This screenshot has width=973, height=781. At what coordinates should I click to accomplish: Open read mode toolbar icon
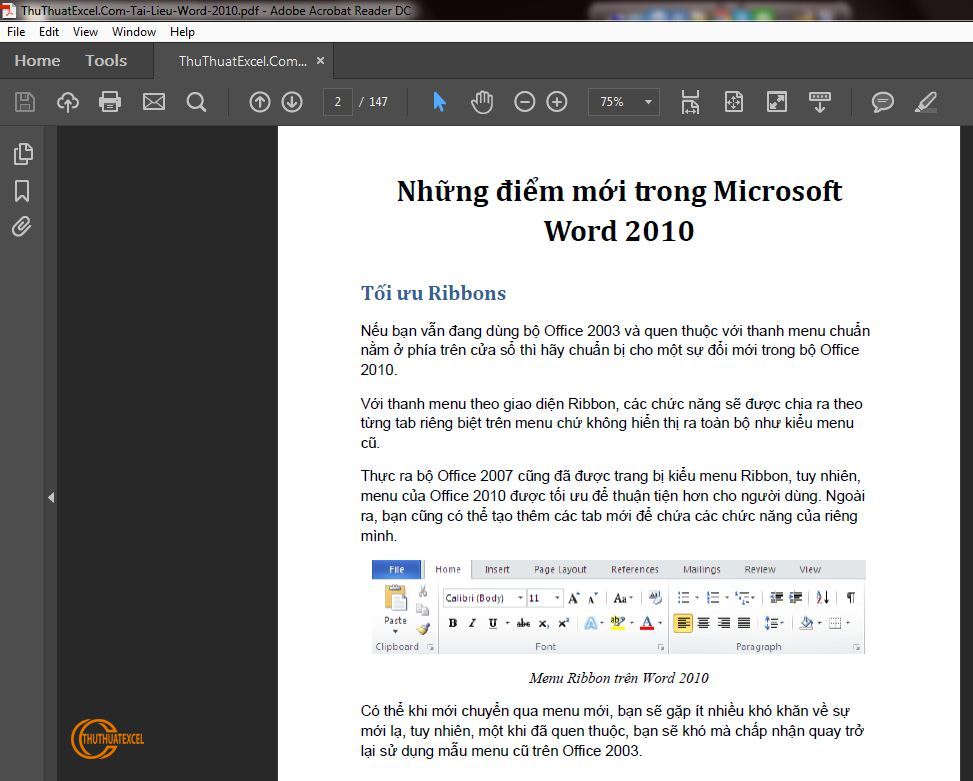[x=820, y=102]
